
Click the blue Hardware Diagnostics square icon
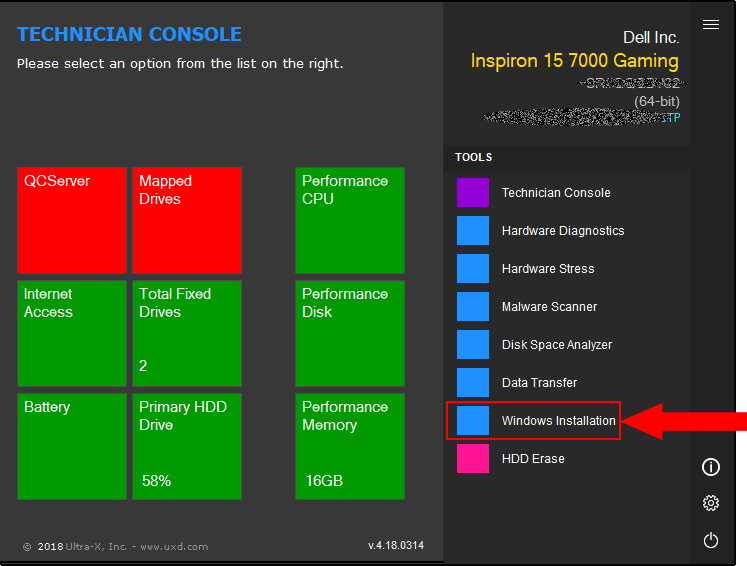coord(473,231)
